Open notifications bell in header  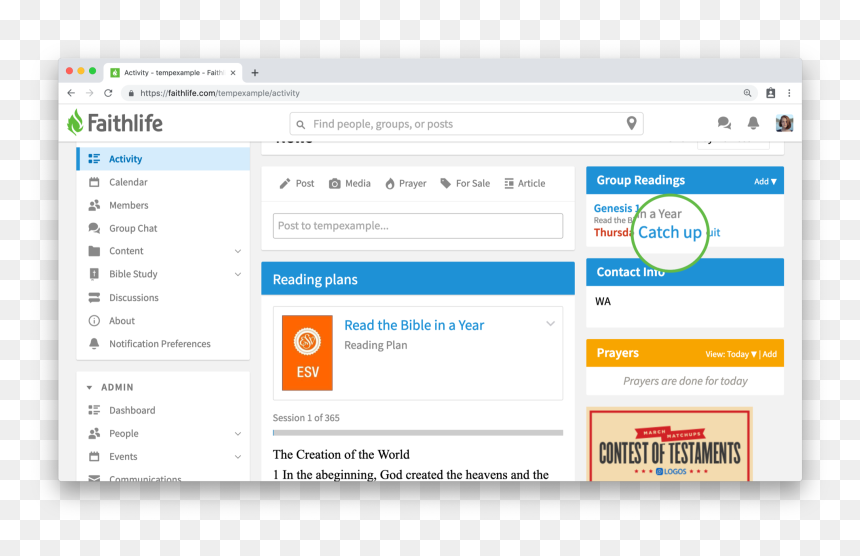point(753,123)
